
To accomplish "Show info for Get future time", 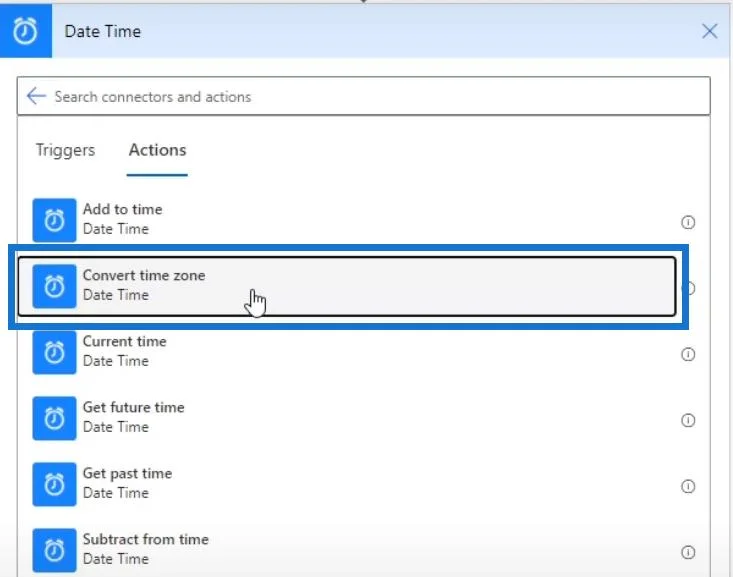I will click(x=688, y=420).
